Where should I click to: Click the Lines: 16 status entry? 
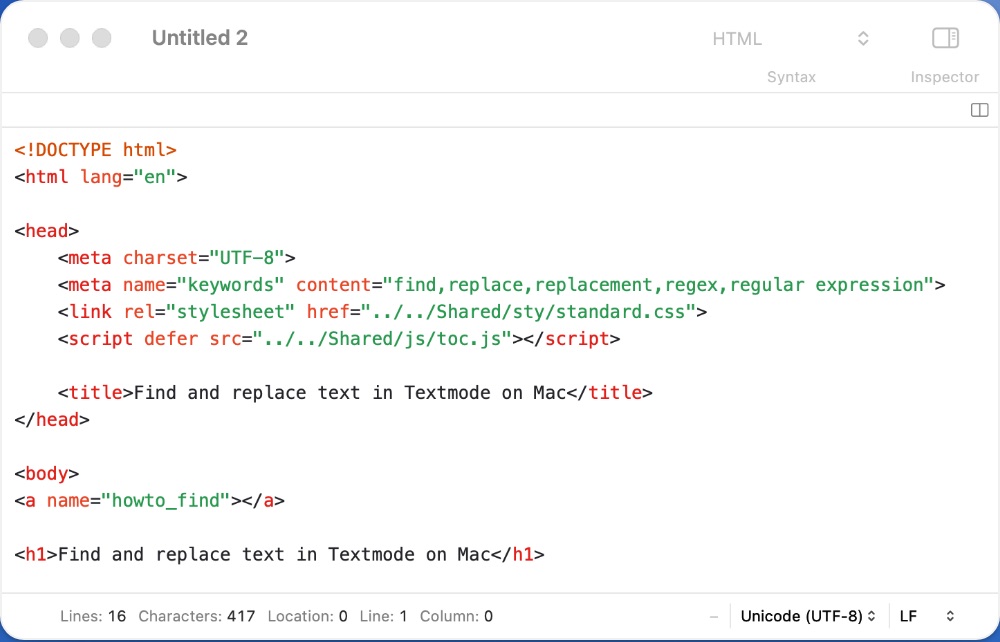click(93, 616)
